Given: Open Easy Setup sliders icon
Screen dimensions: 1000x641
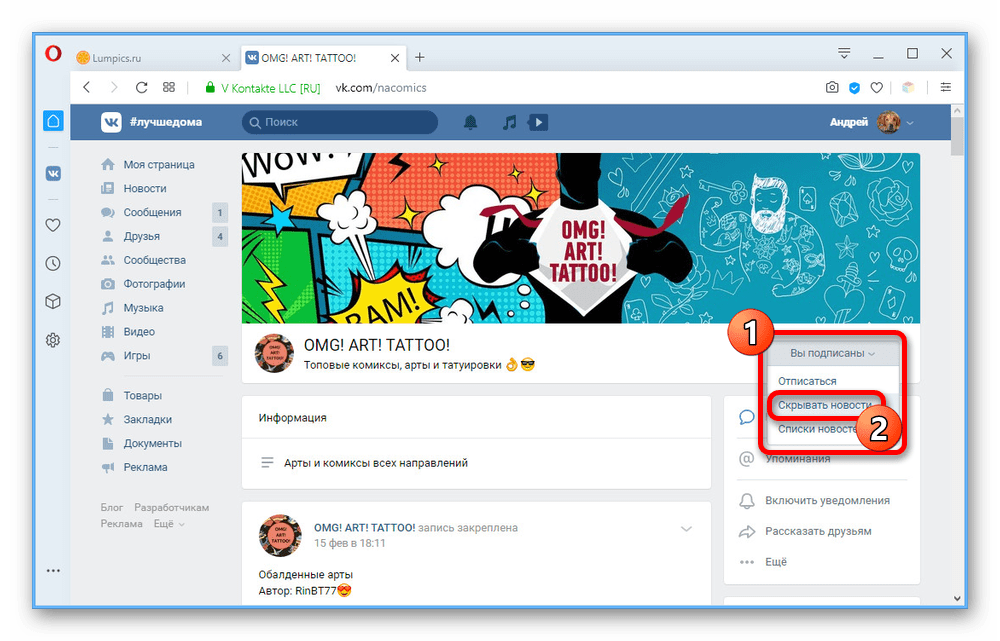Looking at the screenshot, I should click(946, 87).
